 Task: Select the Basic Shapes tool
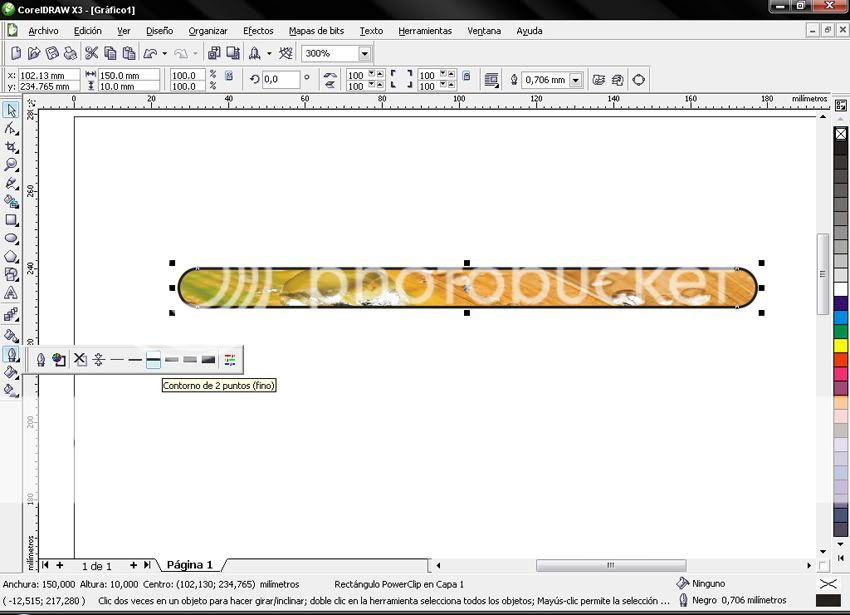[x=11, y=274]
